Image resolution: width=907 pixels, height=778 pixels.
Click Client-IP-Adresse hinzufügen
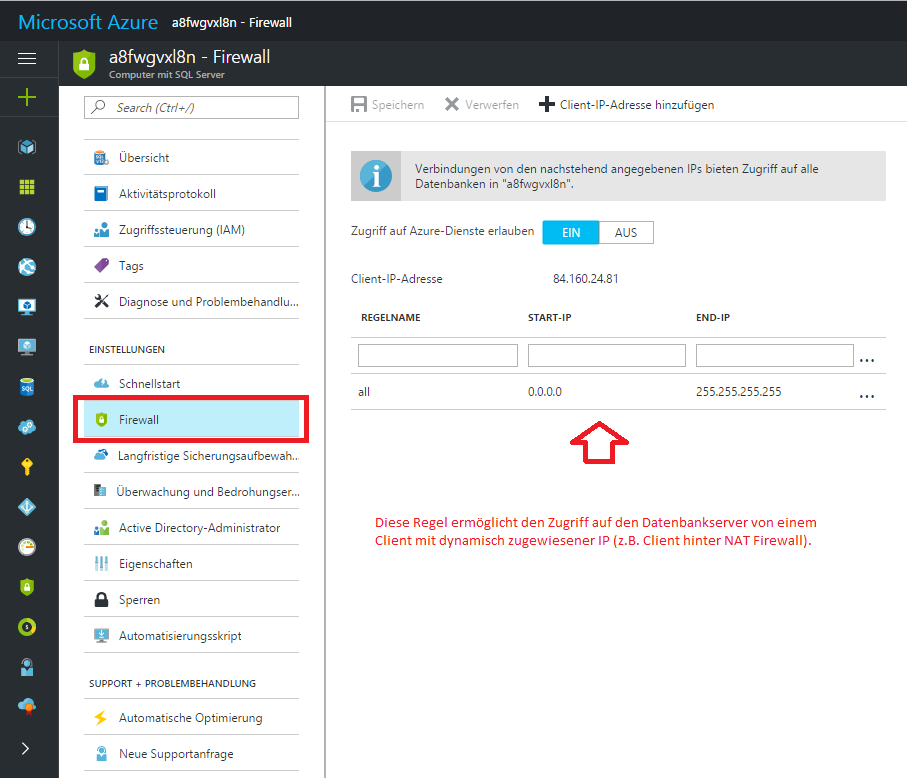pos(626,105)
